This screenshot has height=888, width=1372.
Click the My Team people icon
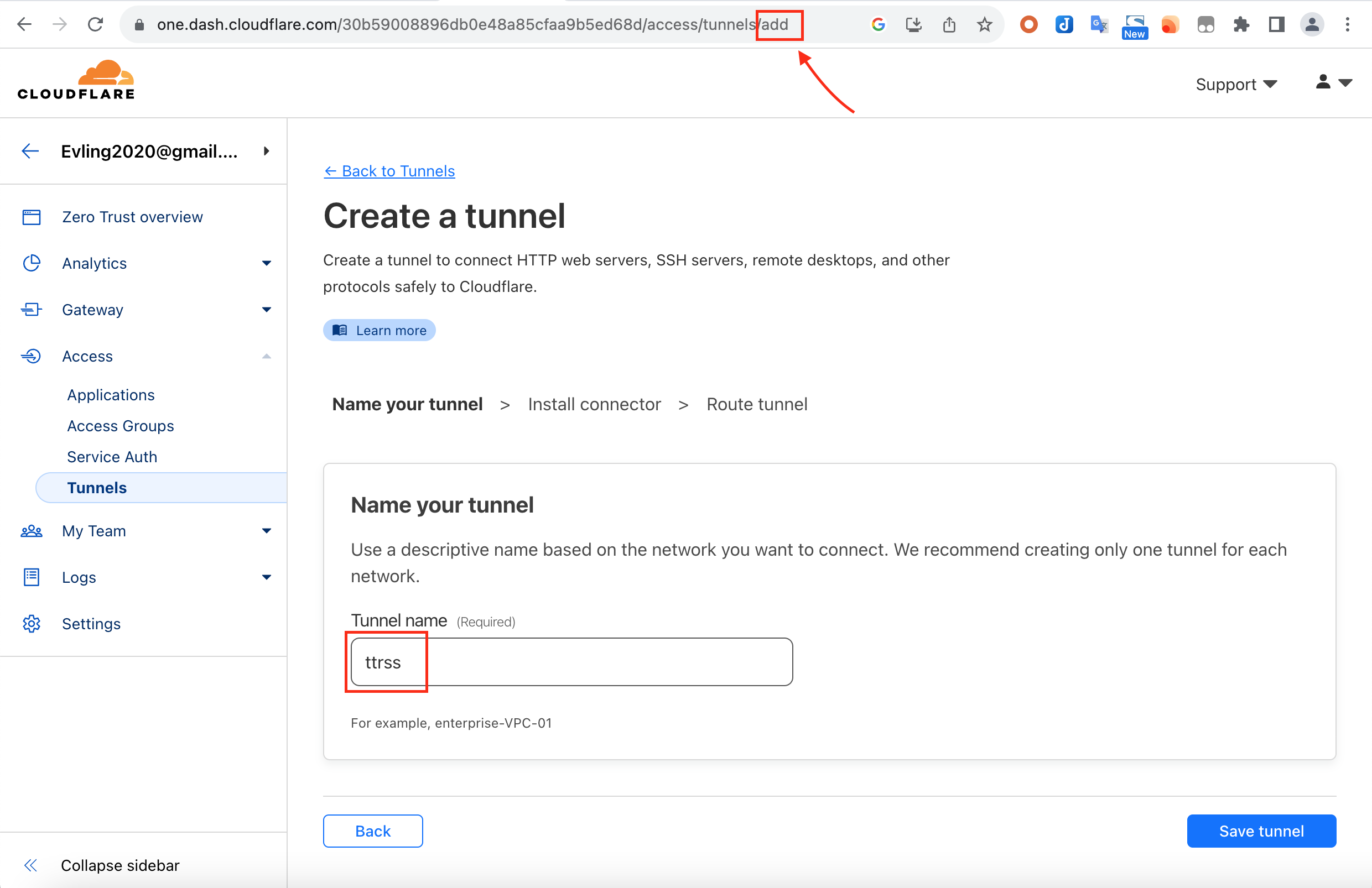click(x=31, y=531)
